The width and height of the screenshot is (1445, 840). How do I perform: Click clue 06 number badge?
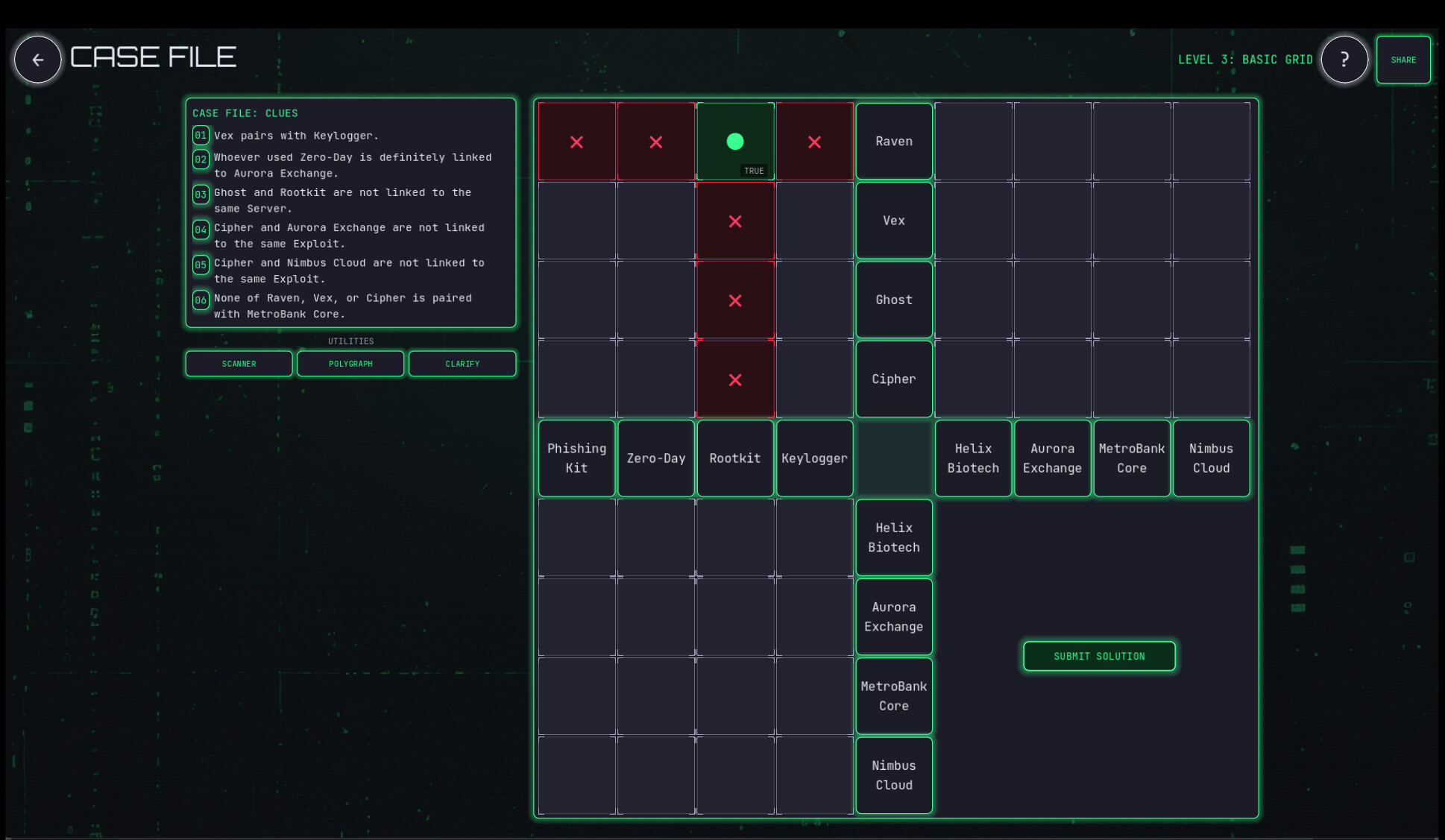[201, 300]
